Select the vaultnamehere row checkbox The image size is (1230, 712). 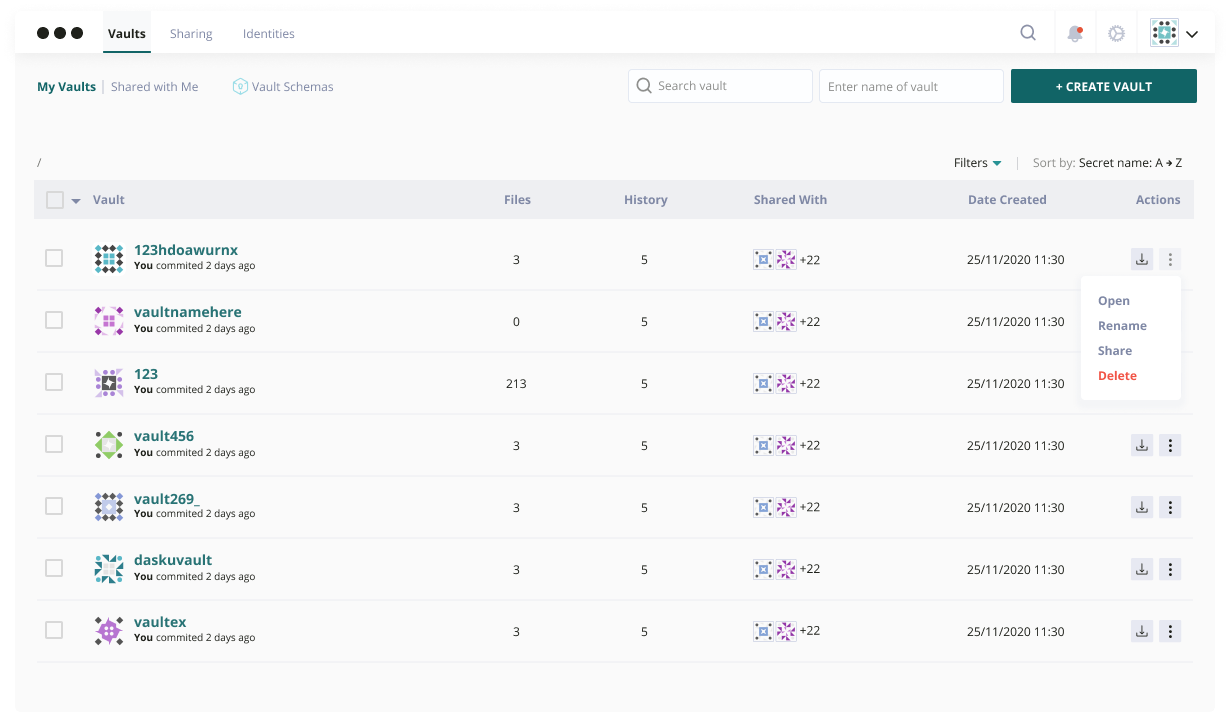point(54,320)
